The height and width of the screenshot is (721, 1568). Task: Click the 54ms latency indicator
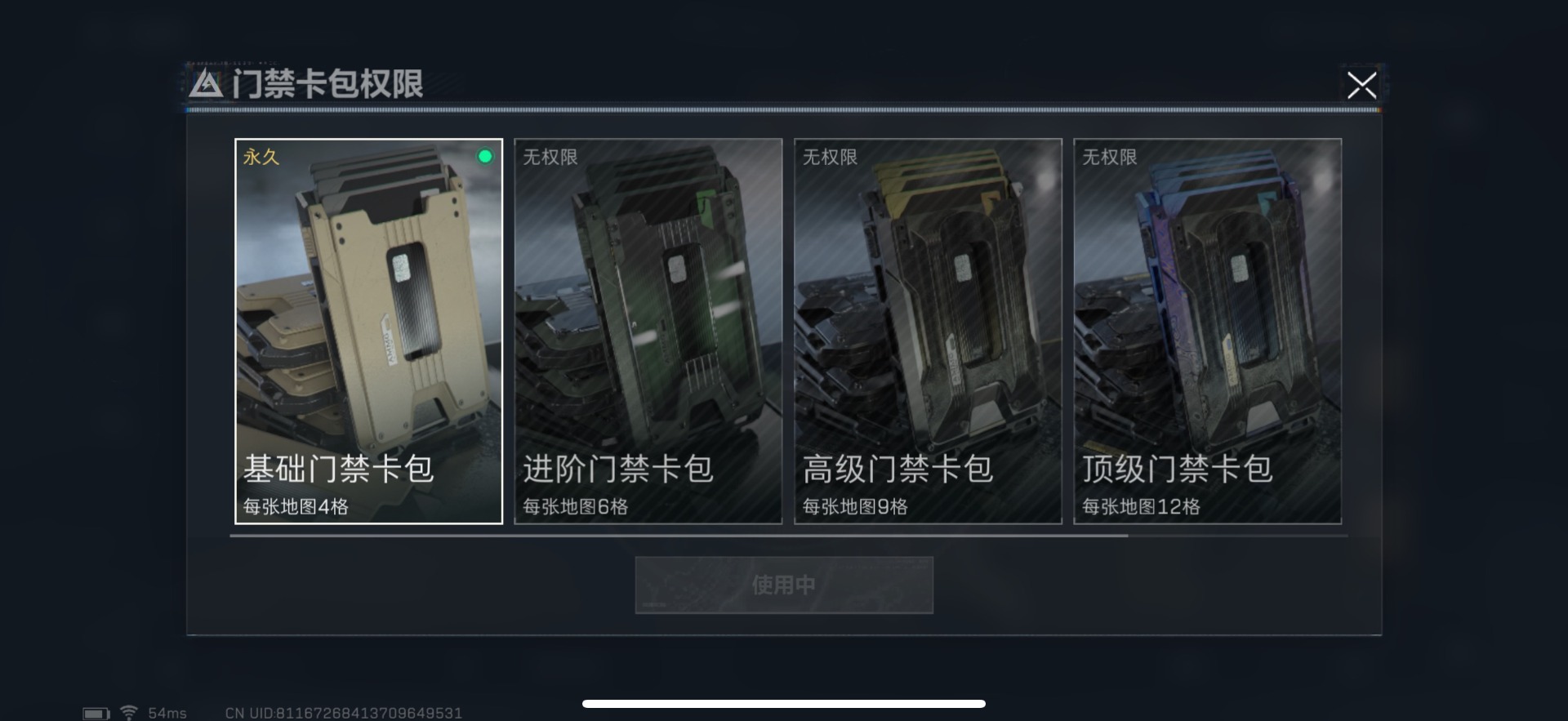(x=167, y=714)
